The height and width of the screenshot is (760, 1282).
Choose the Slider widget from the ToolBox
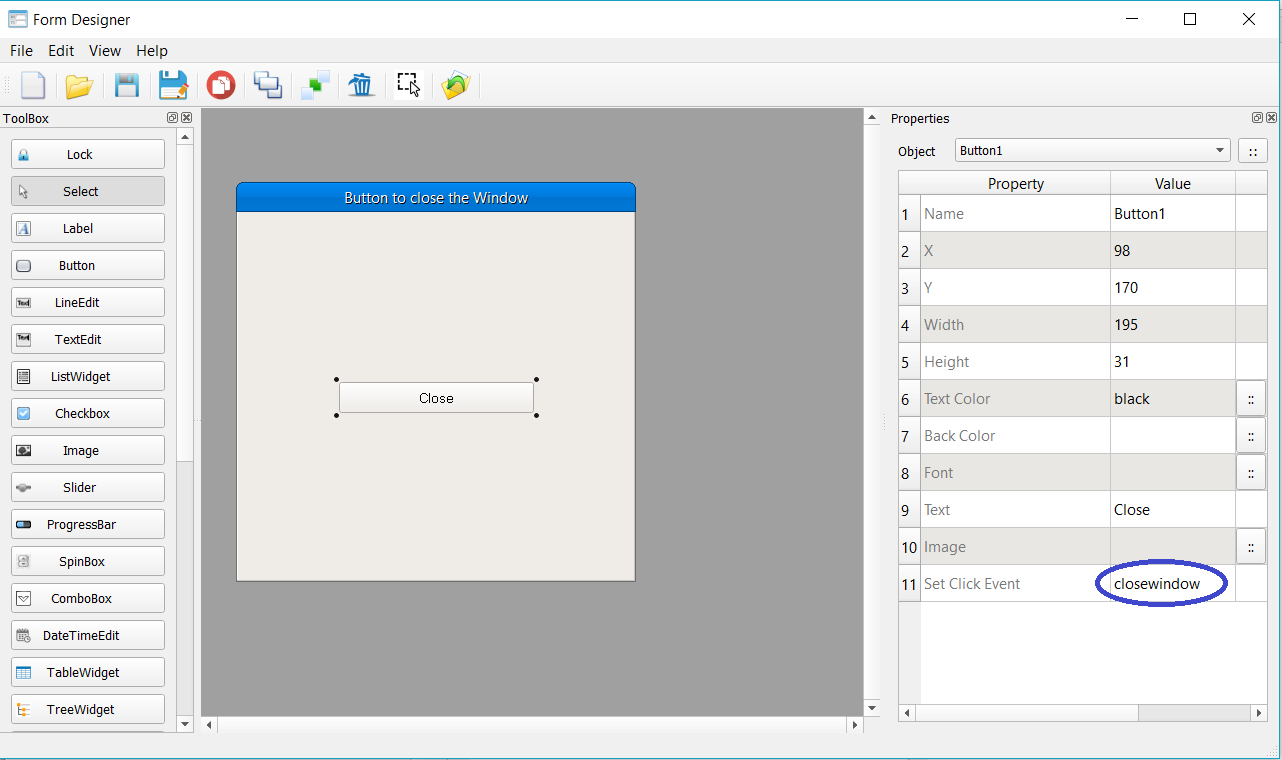pos(87,487)
